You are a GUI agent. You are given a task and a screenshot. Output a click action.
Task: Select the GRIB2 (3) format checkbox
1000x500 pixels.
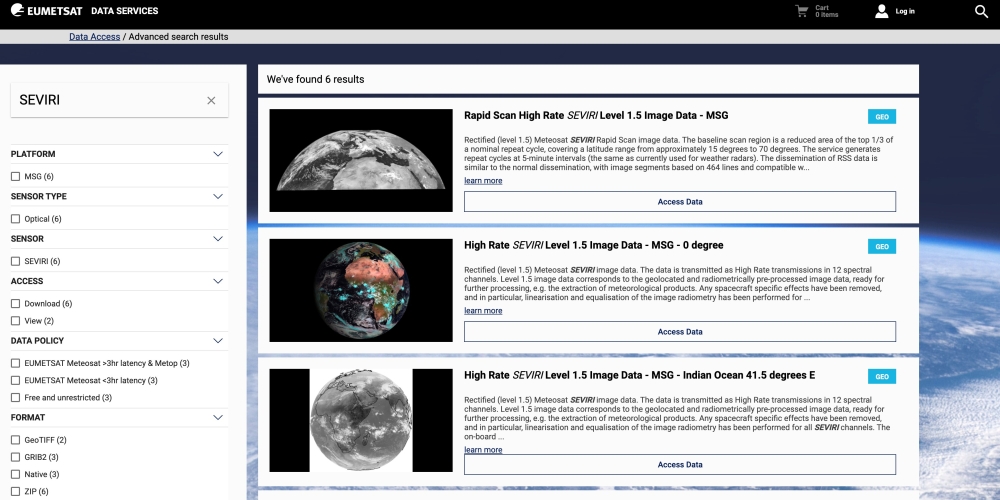[15, 457]
